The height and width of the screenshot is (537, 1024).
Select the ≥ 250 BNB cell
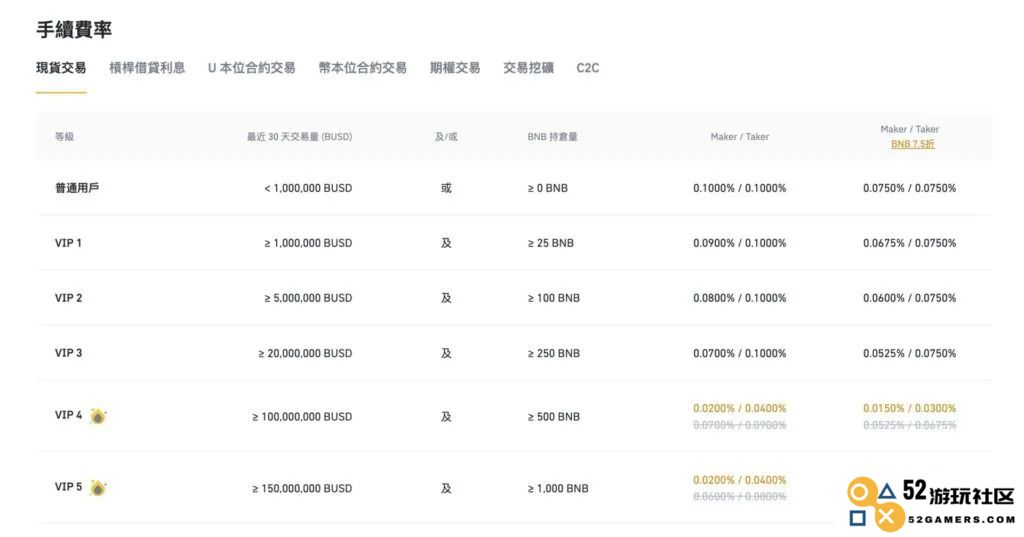(554, 353)
